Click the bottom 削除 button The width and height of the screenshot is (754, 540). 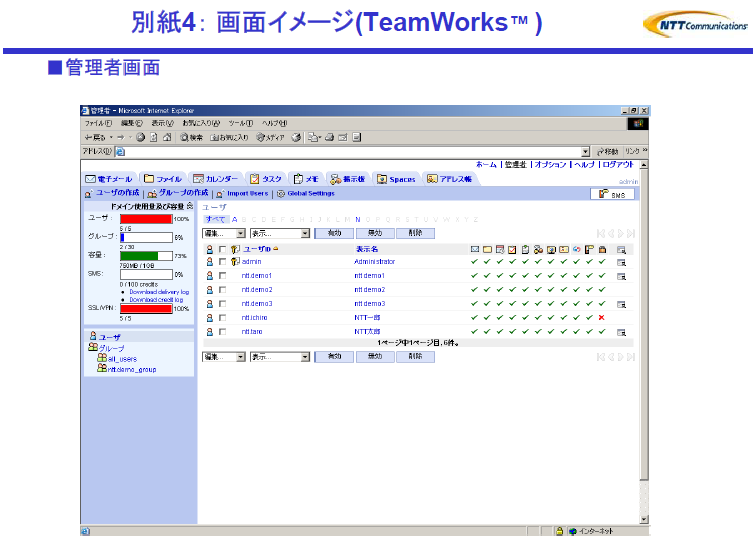point(415,357)
